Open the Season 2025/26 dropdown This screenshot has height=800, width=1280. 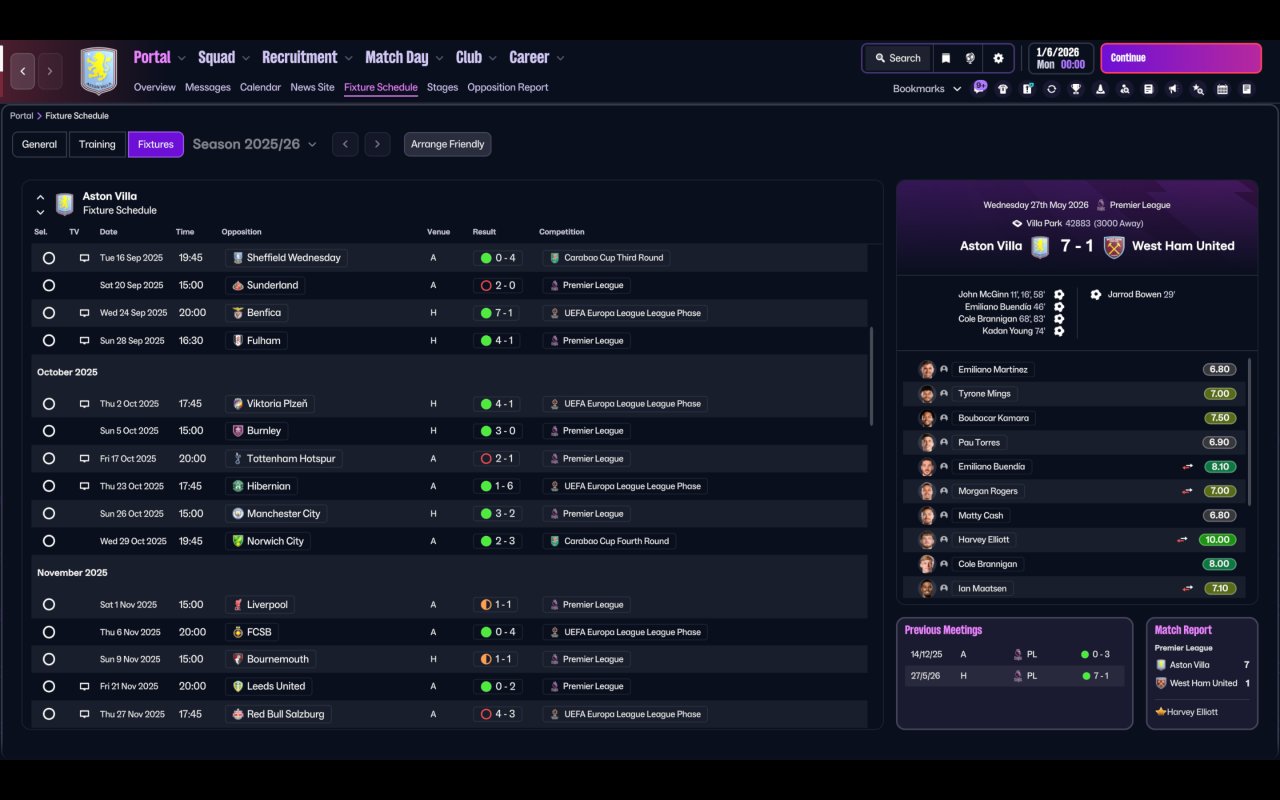click(x=254, y=144)
